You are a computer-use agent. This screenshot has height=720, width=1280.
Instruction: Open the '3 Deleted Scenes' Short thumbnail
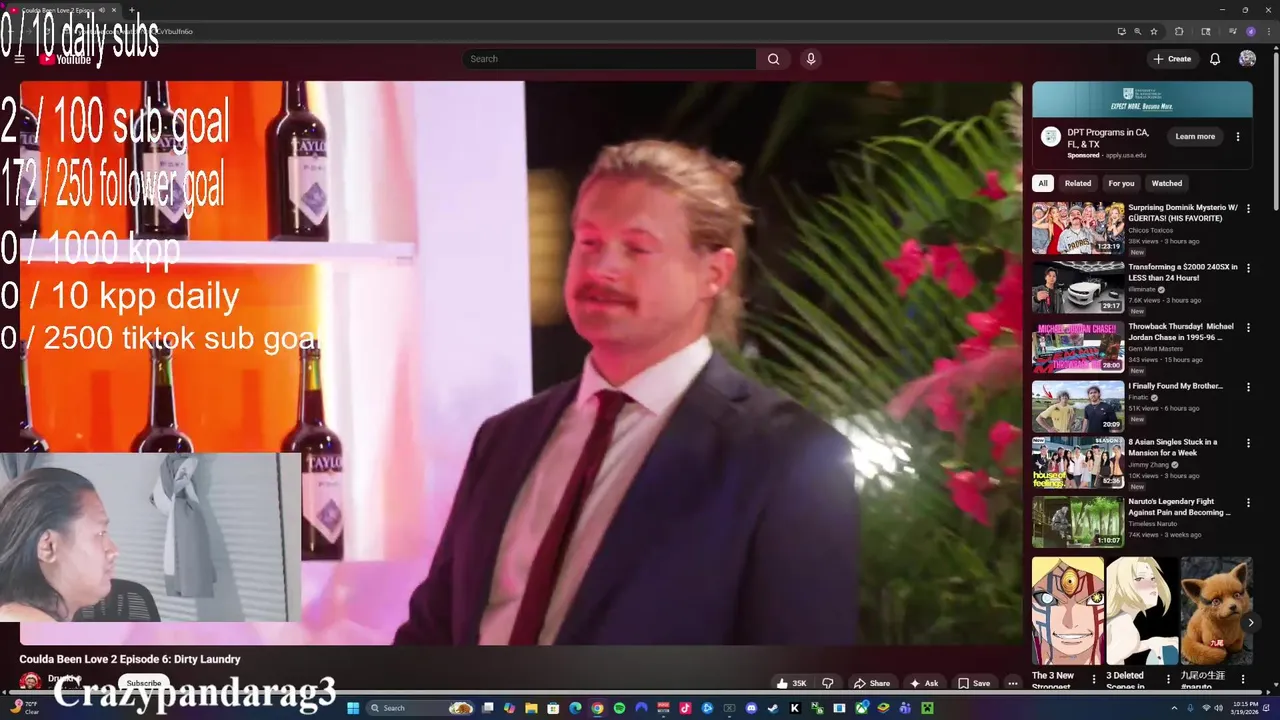tap(1142, 611)
